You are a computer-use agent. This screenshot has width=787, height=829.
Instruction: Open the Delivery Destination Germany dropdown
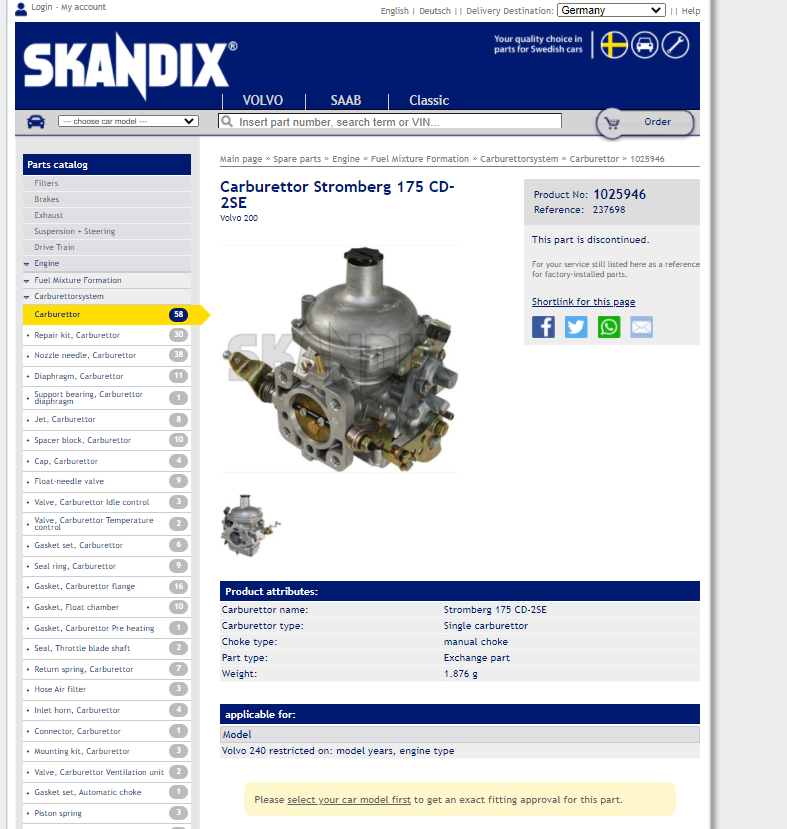[611, 10]
